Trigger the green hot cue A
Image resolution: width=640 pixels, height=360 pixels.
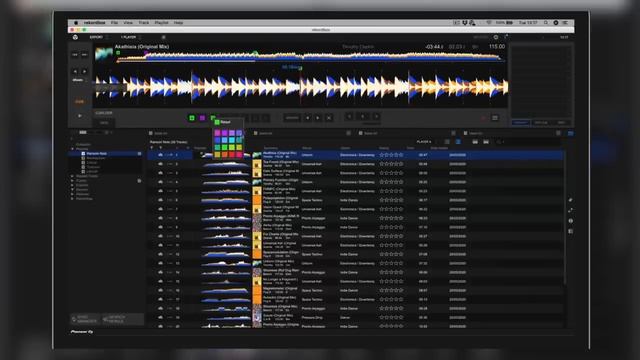pyautogui.click(x=192, y=118)
